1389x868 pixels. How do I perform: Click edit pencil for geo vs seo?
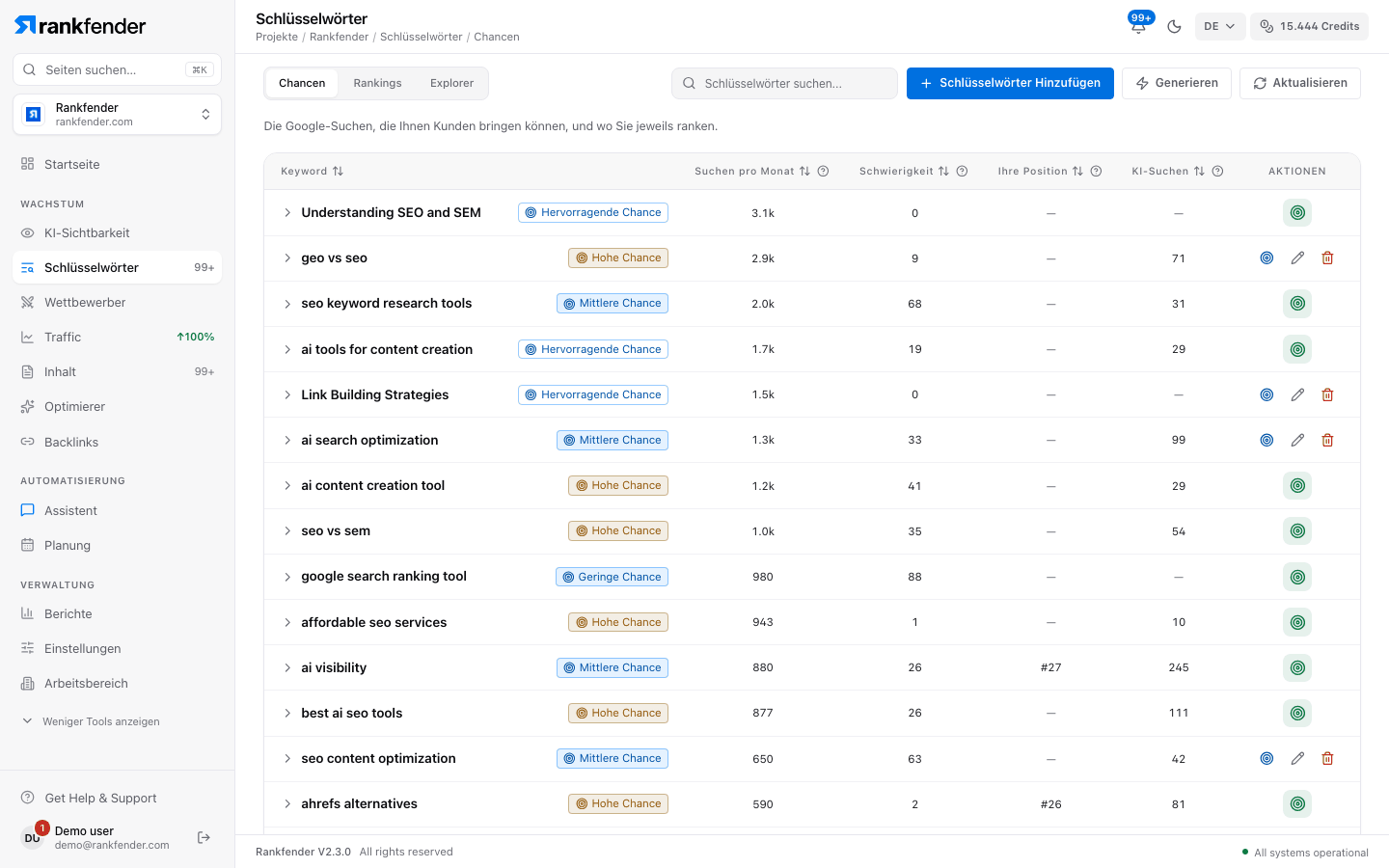click(1297, 258)
